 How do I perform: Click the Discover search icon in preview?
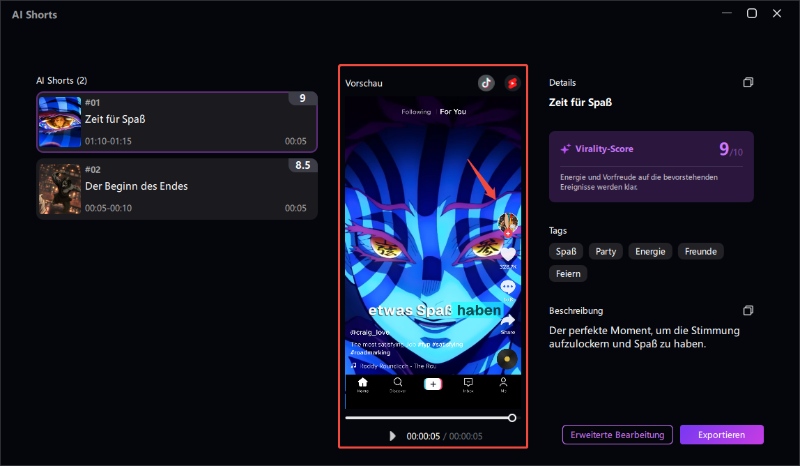pos(397,384)
